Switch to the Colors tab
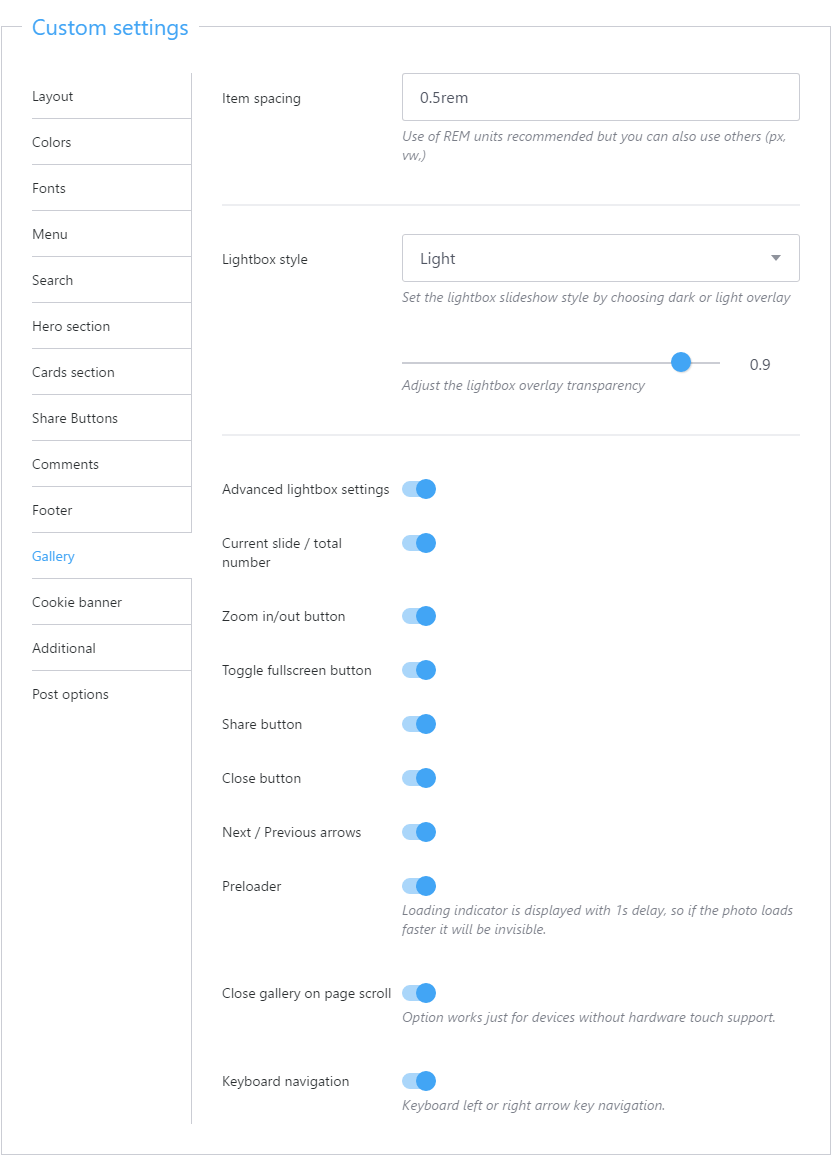The image size is (832, 1168). pyautogui.click(x=52, y=142)
